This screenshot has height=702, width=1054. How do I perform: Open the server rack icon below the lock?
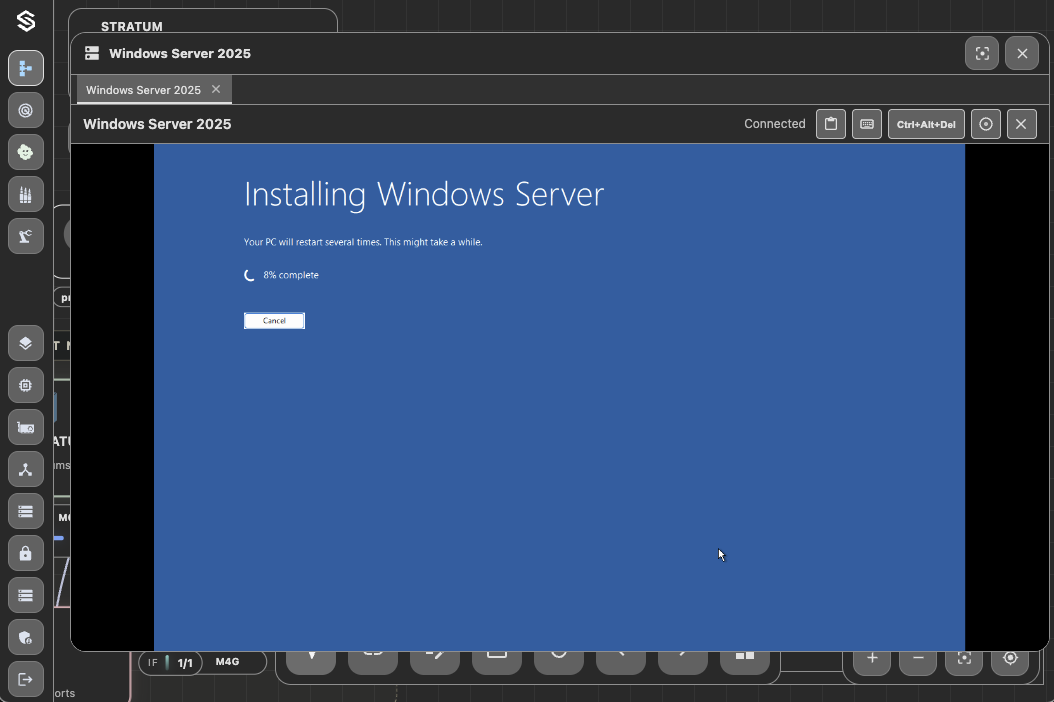26,595
